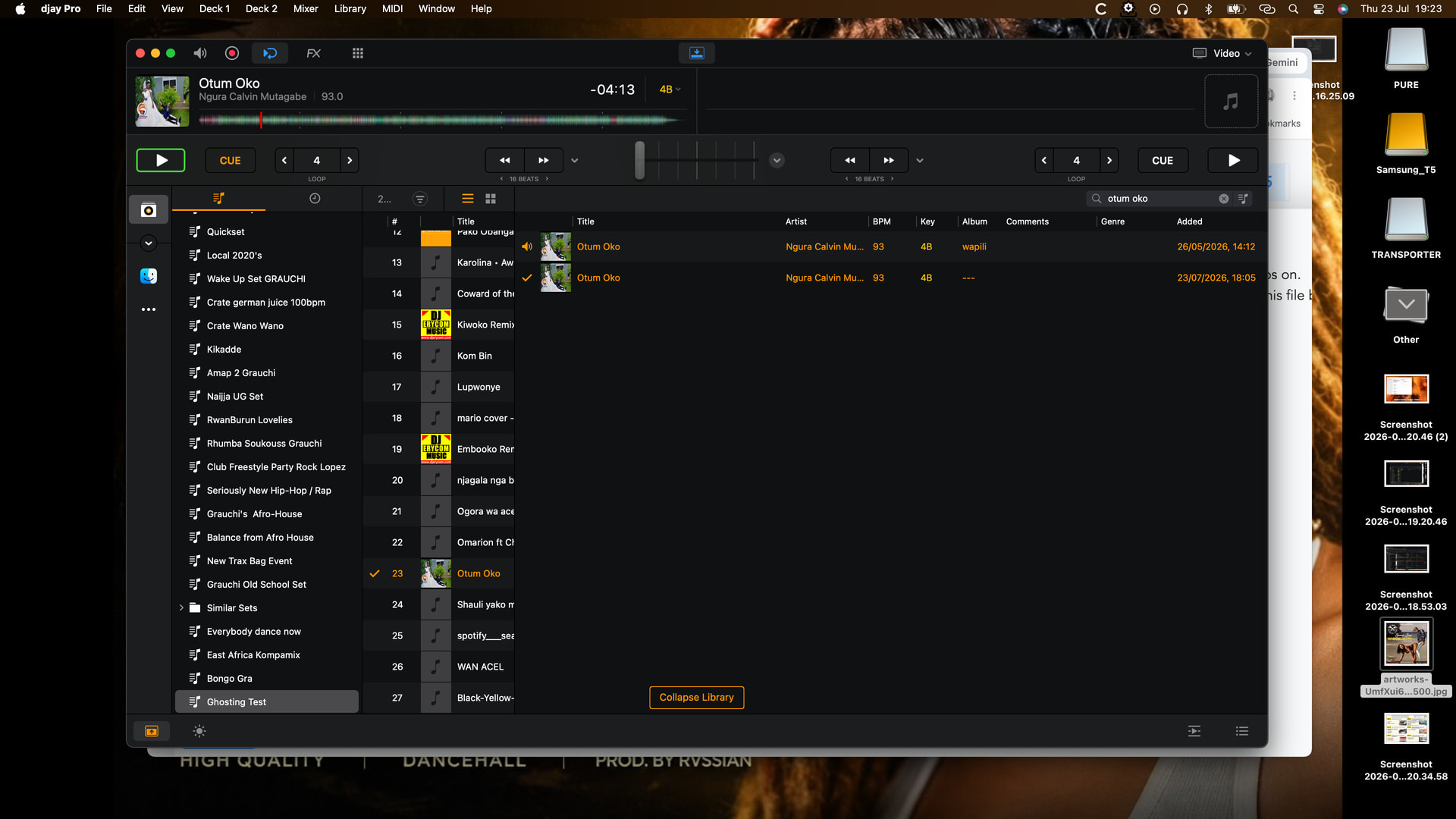The image size is (1456, 819).
Task: Toggle the playlist search scope icon
Action: [1243, 199]
